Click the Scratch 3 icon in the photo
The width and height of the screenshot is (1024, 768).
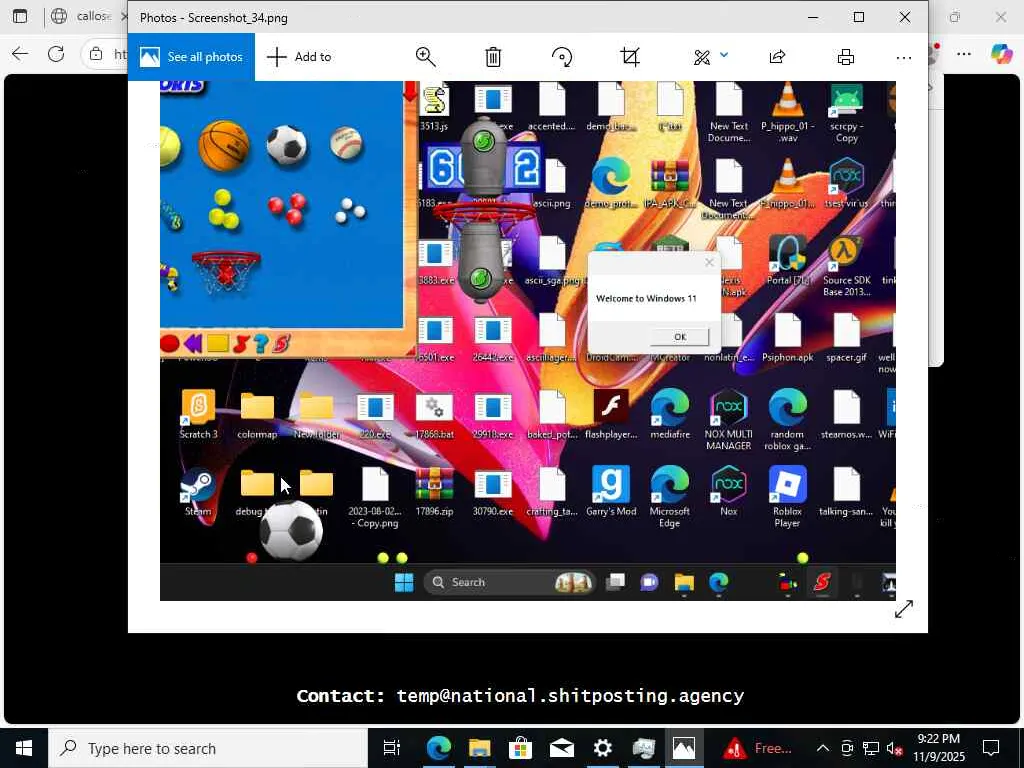198,414
